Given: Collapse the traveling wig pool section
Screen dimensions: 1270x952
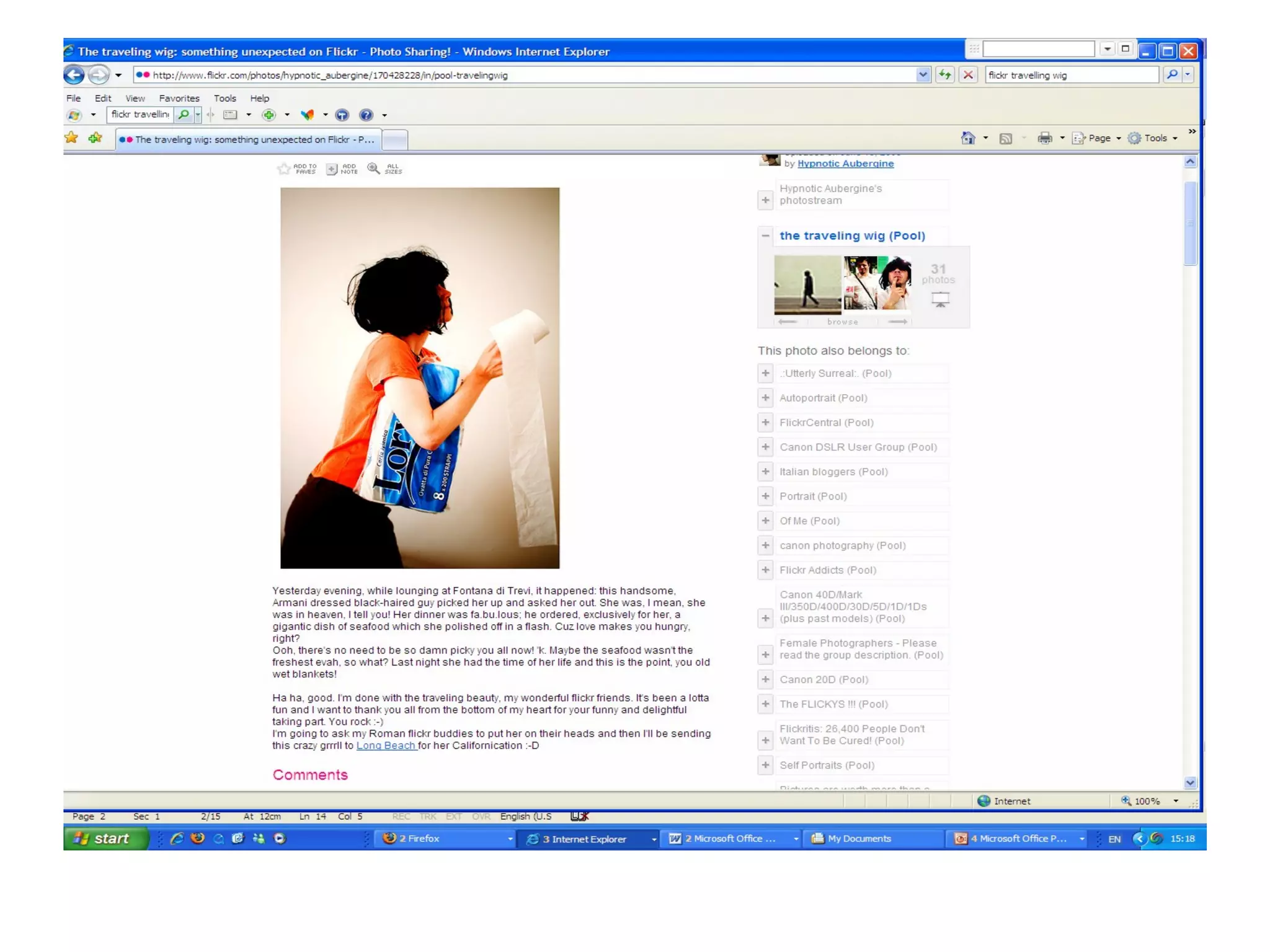Looking at the screenshot, I should (x=765, y=236).
